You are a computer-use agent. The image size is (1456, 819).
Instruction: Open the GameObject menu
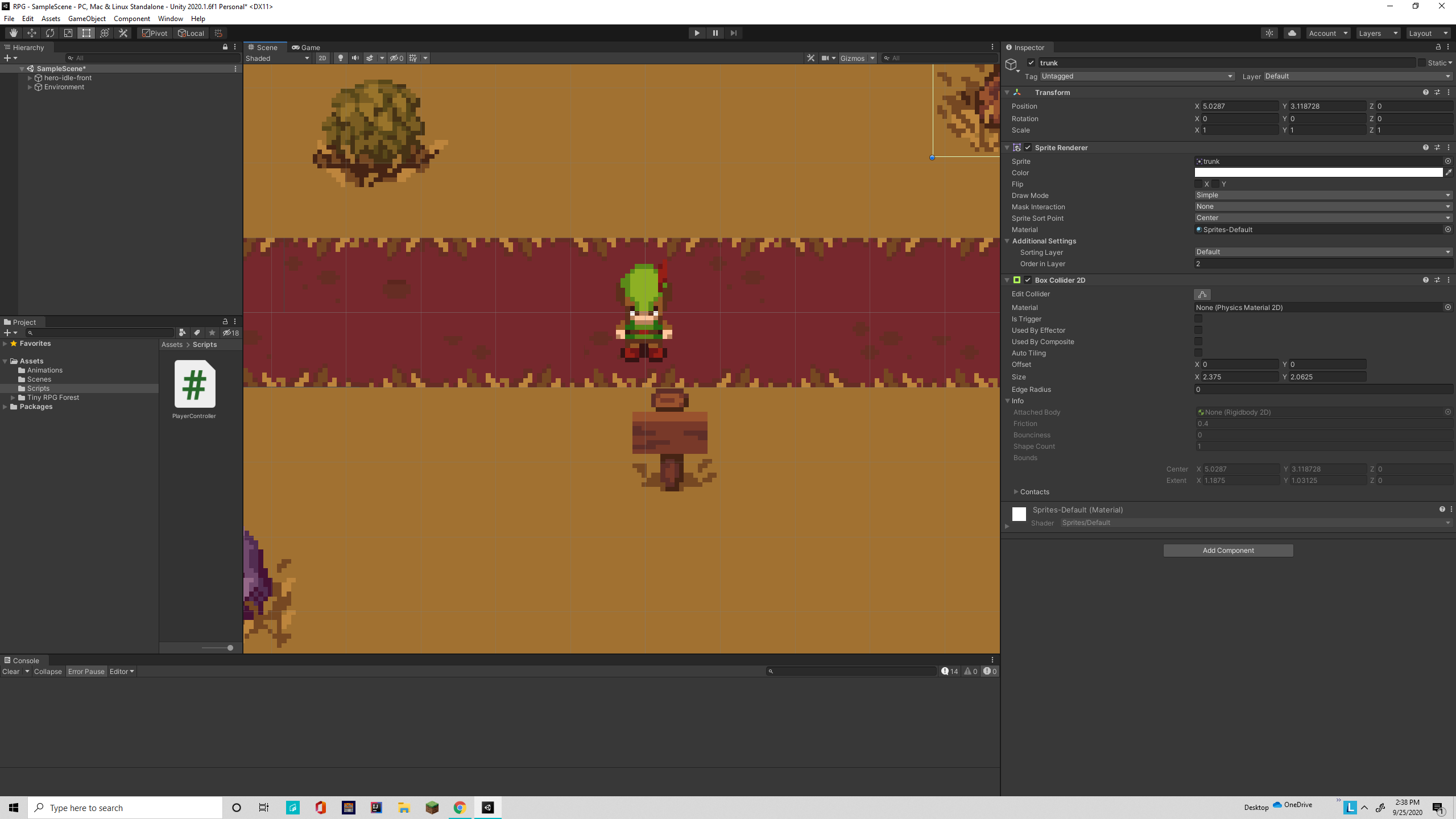click(86, 19)
